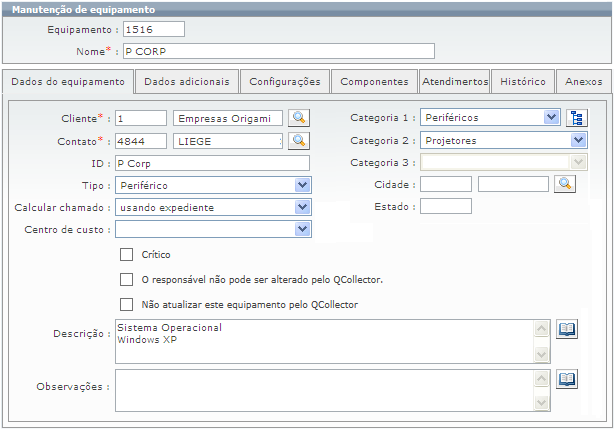Enable the Crítico checkbox
The width and height of the screenshot is (614, 431).
[x=126, y=254]
